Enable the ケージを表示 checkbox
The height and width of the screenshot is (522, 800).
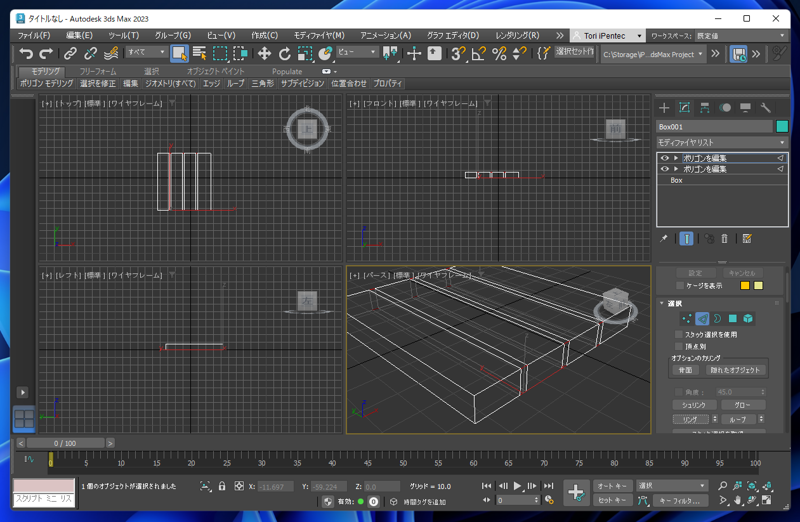click(x=679, y=286)
